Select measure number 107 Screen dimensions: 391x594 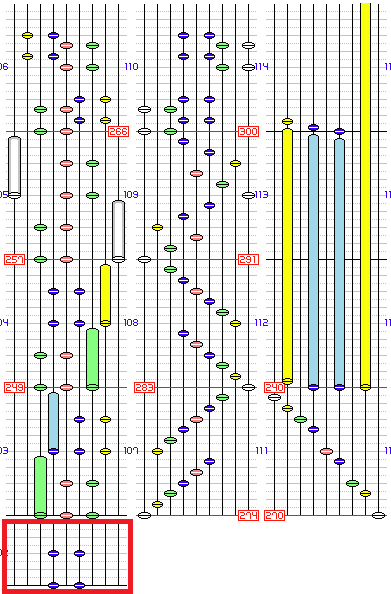point(131,451)
